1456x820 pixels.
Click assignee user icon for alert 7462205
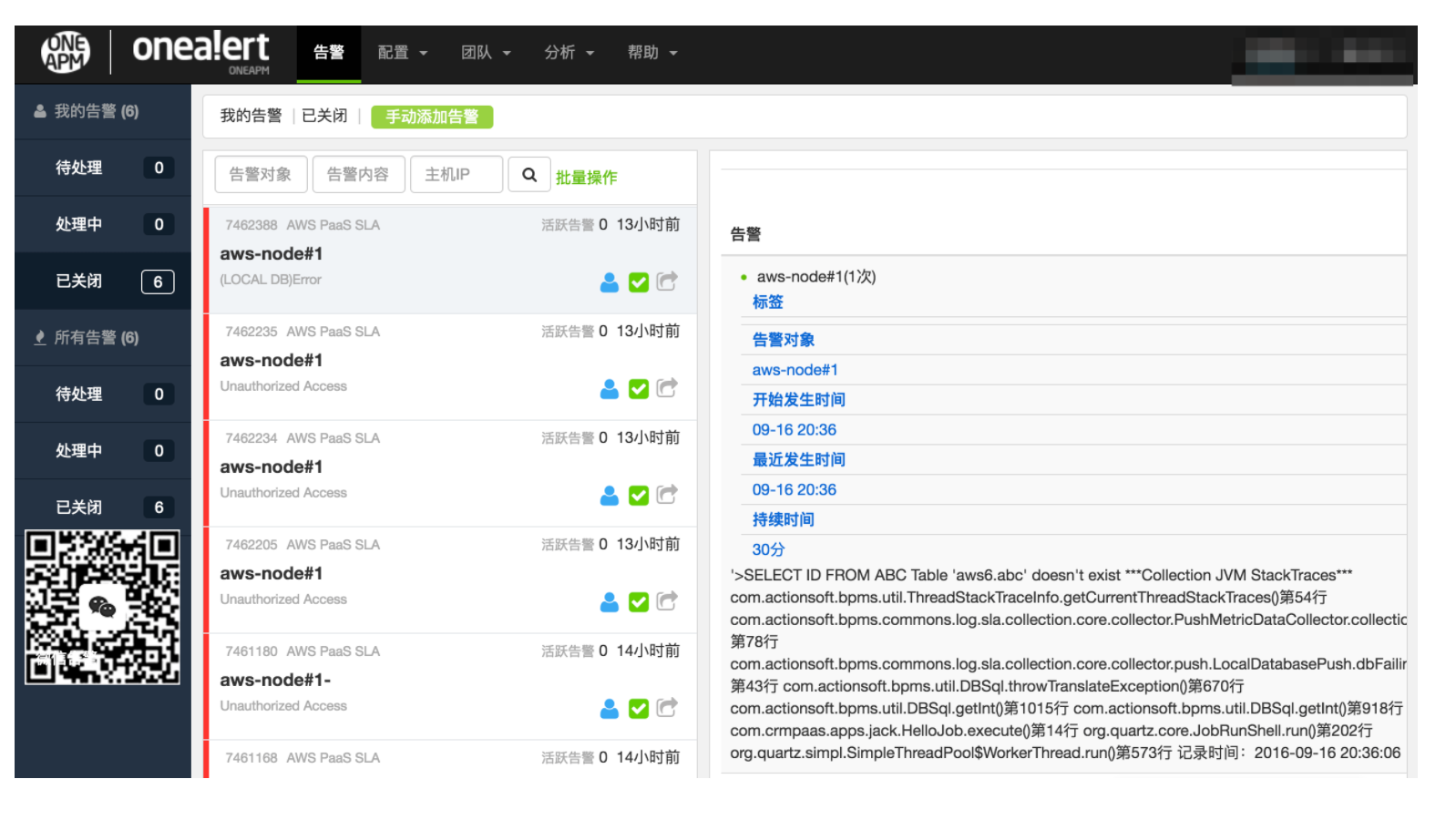pos(610,602)
